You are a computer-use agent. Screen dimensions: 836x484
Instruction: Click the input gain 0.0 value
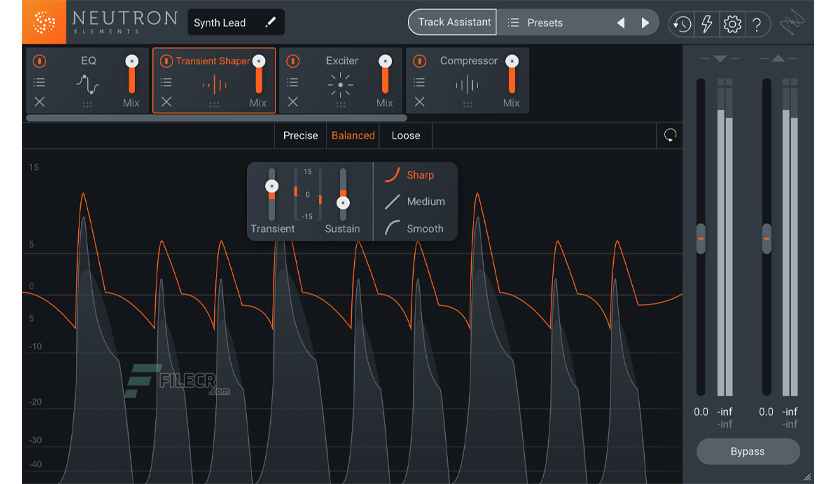coord(701,412)
